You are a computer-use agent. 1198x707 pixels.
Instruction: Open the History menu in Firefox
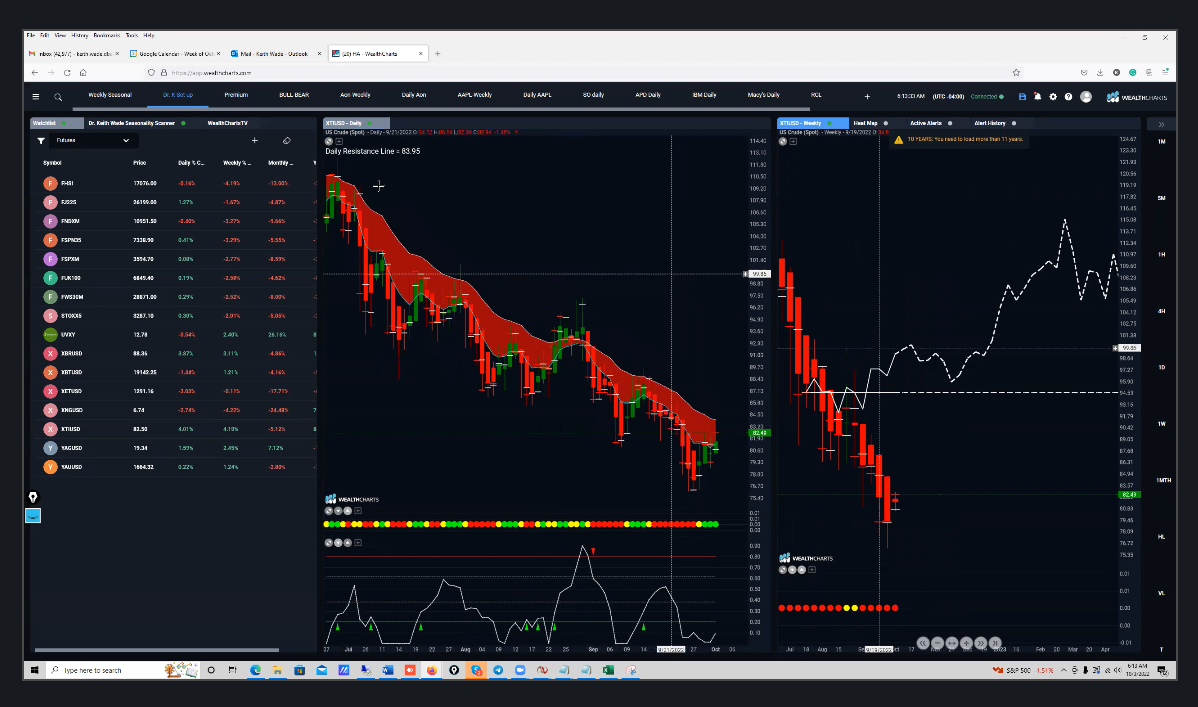79,35
